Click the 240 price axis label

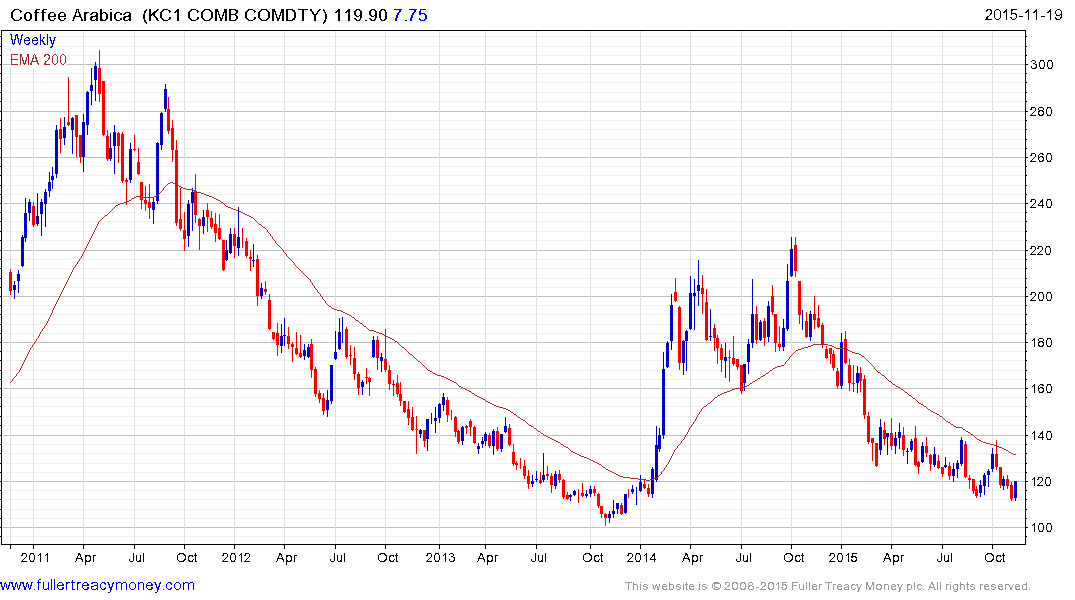(x=1041, y=203)
